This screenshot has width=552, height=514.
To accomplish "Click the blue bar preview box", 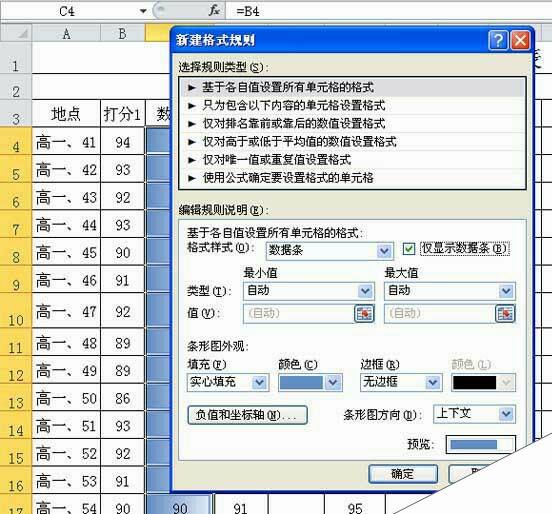I will point(481,444).
